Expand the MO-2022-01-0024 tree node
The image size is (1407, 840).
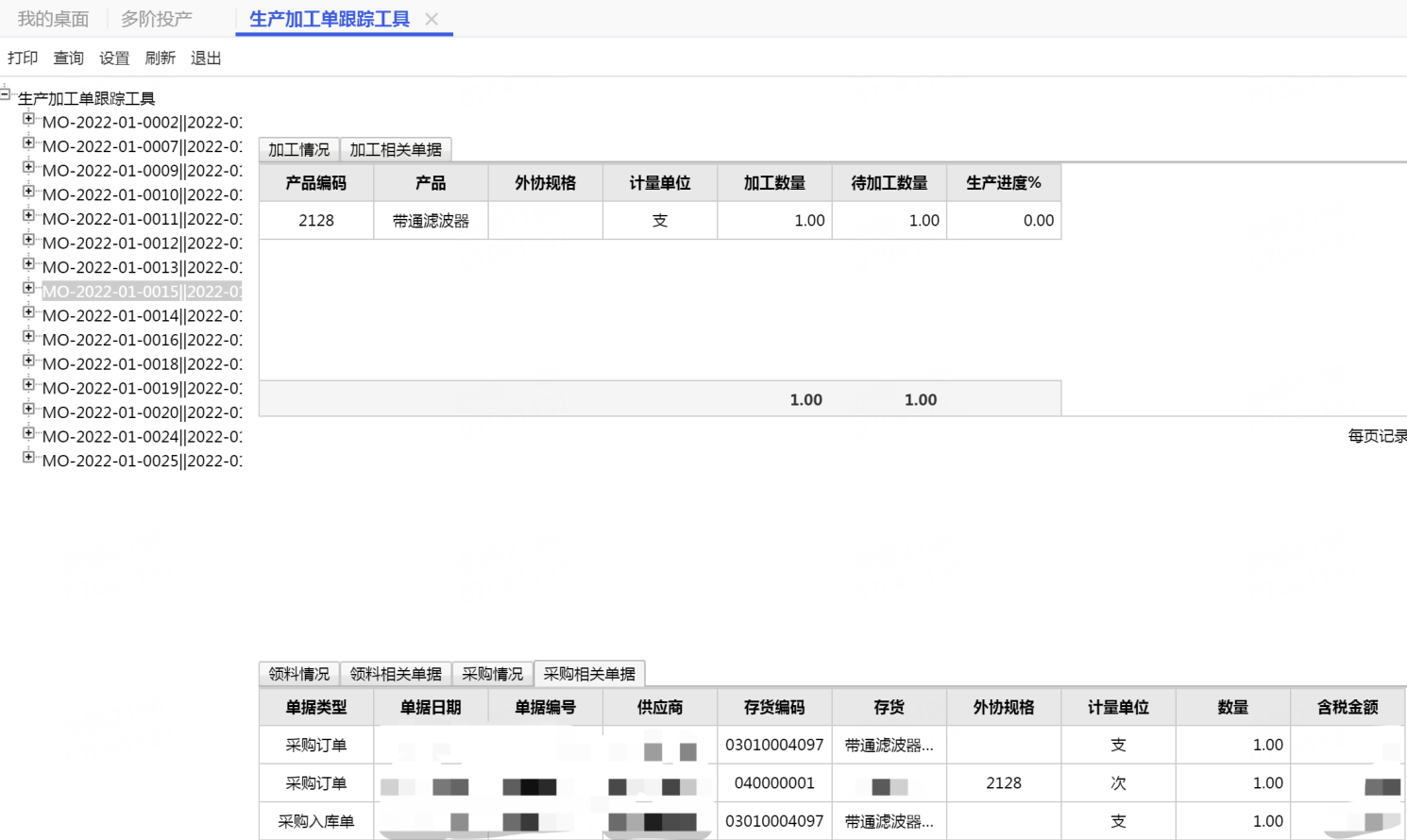coord(28,433)
